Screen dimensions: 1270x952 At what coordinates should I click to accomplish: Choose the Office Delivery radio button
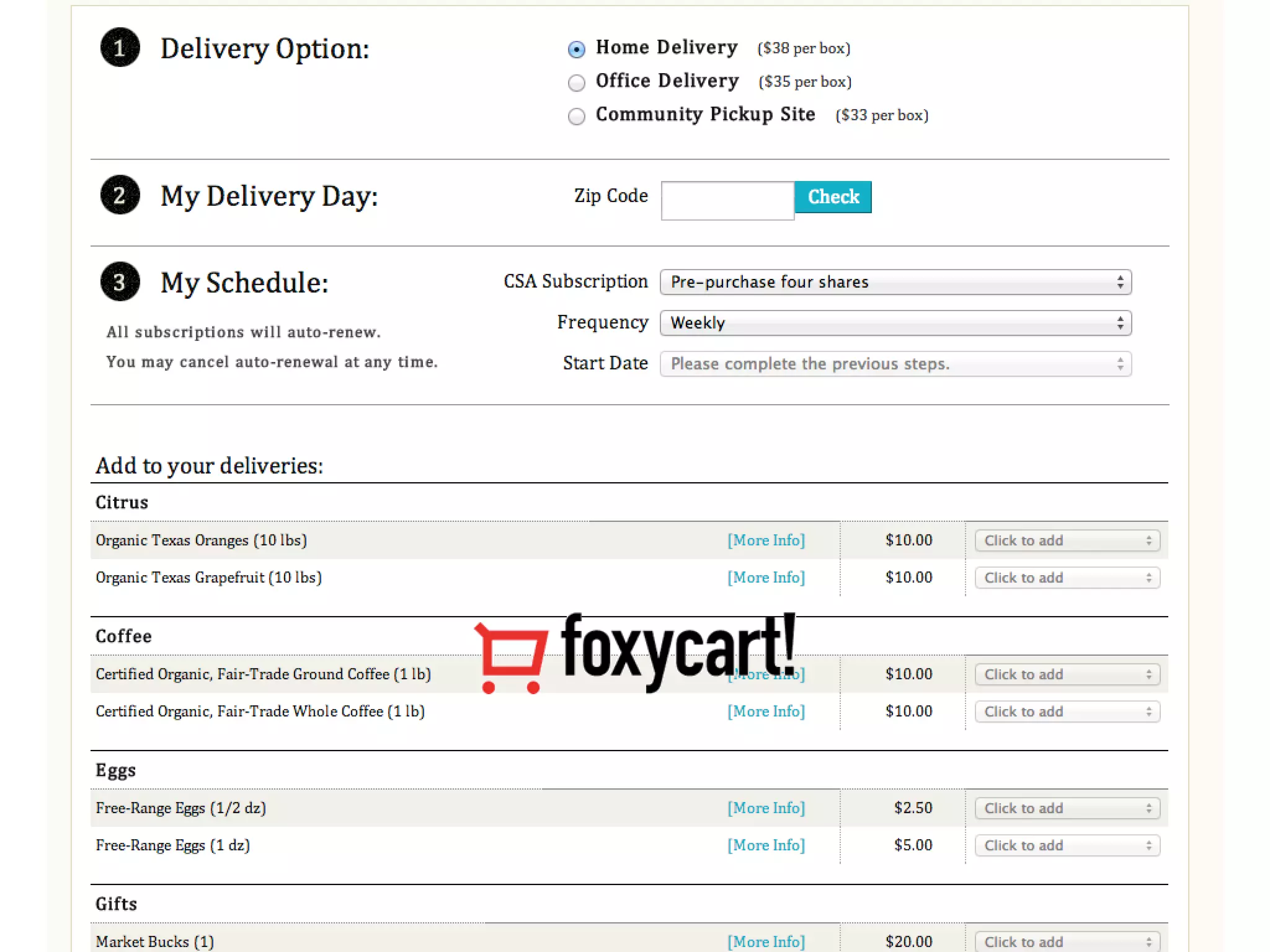point(577,82)
